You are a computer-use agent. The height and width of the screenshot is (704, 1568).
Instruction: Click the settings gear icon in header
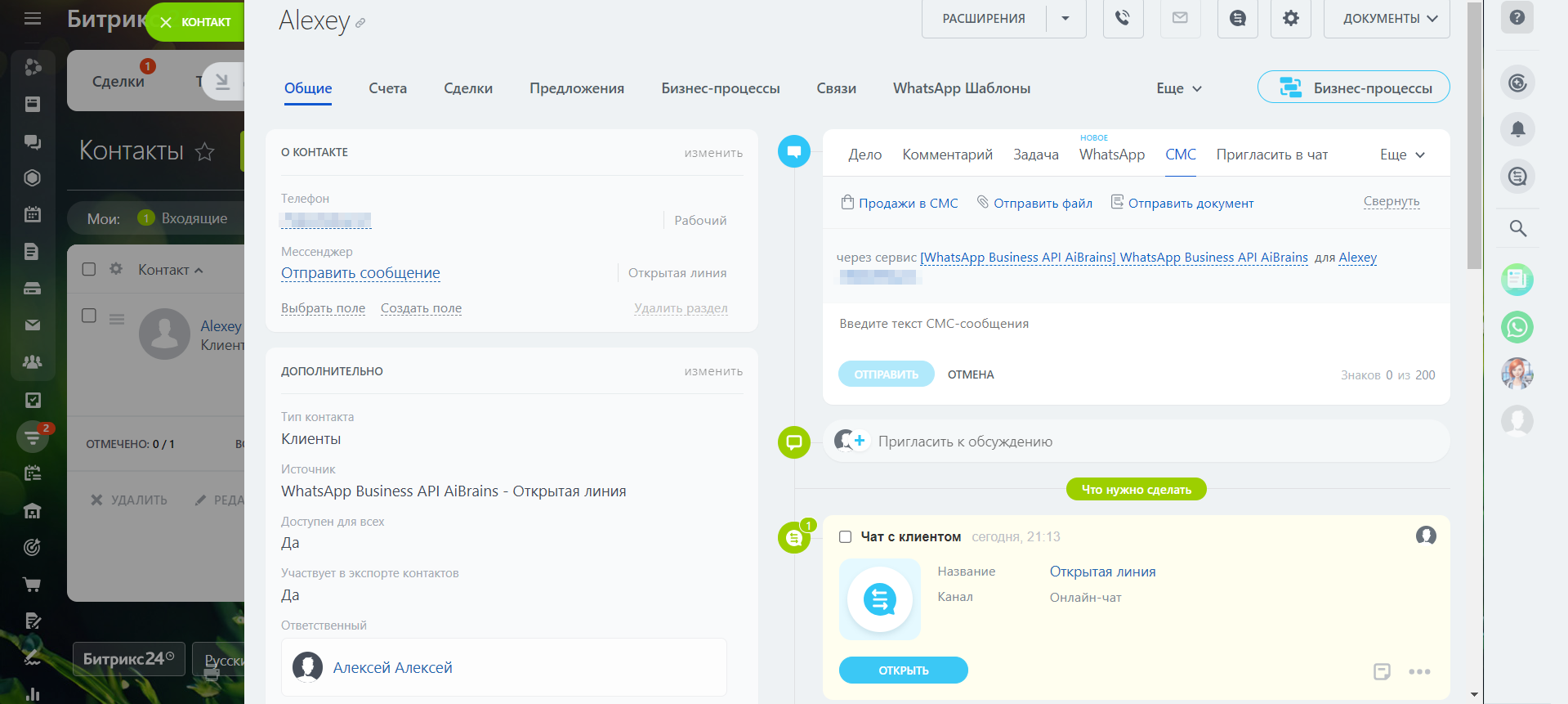[x=1290, y=18]
